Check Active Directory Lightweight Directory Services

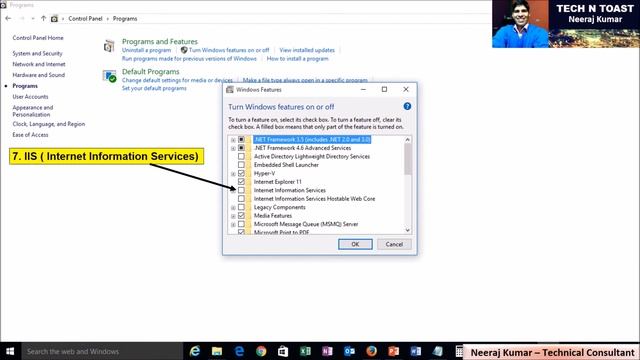(241, 156)
